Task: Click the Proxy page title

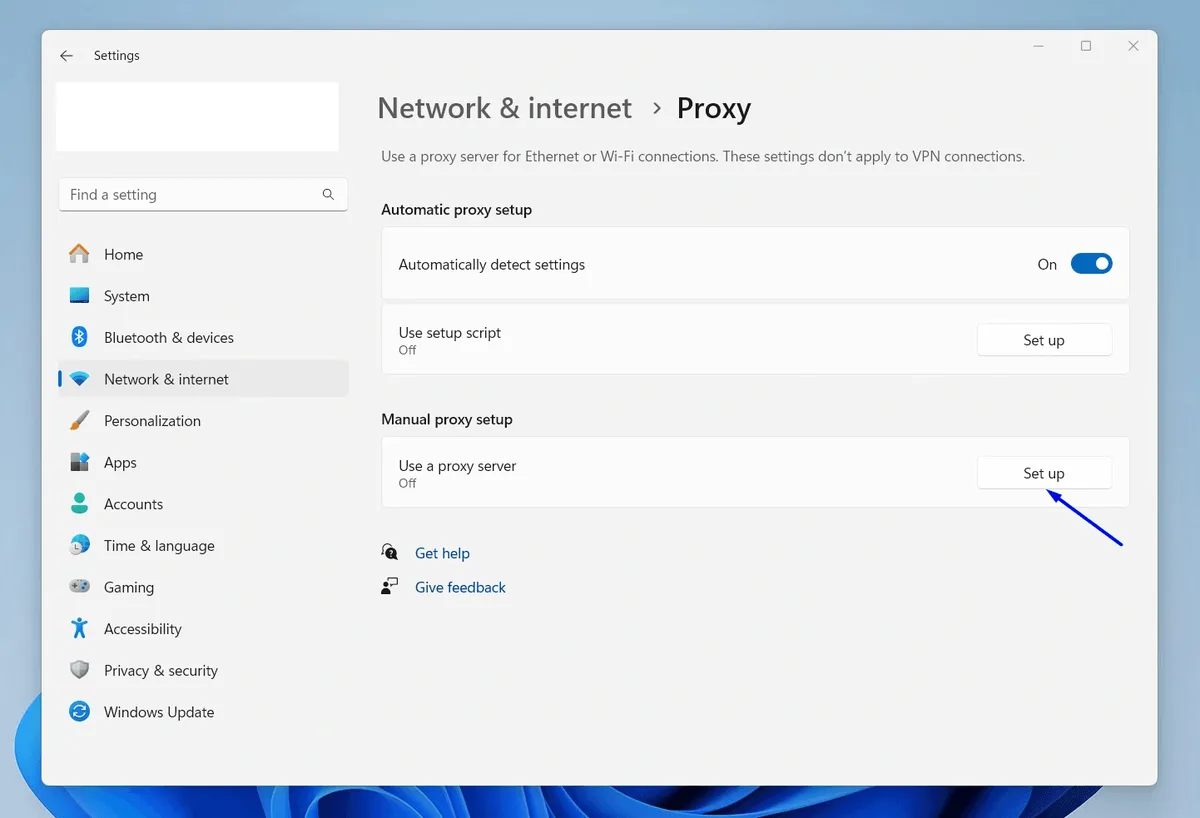Action: [714, 108]
